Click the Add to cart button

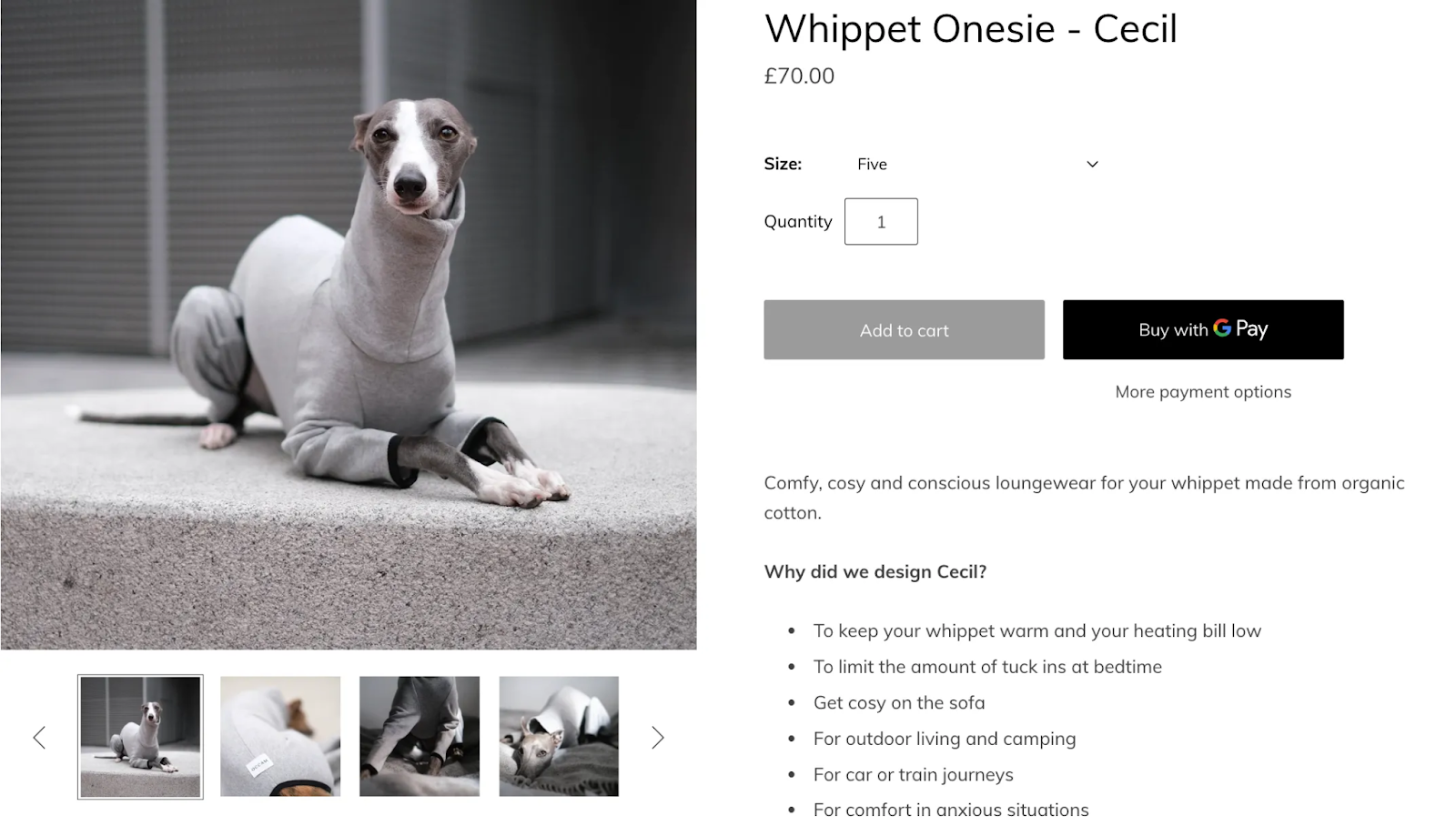(904, 330)
